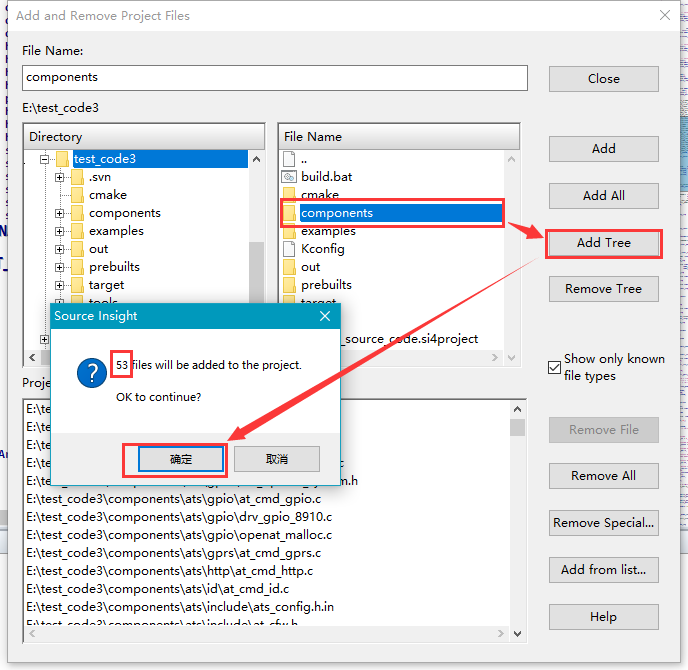Click the Remove All button
688x670 pixels.
(603, 476)
